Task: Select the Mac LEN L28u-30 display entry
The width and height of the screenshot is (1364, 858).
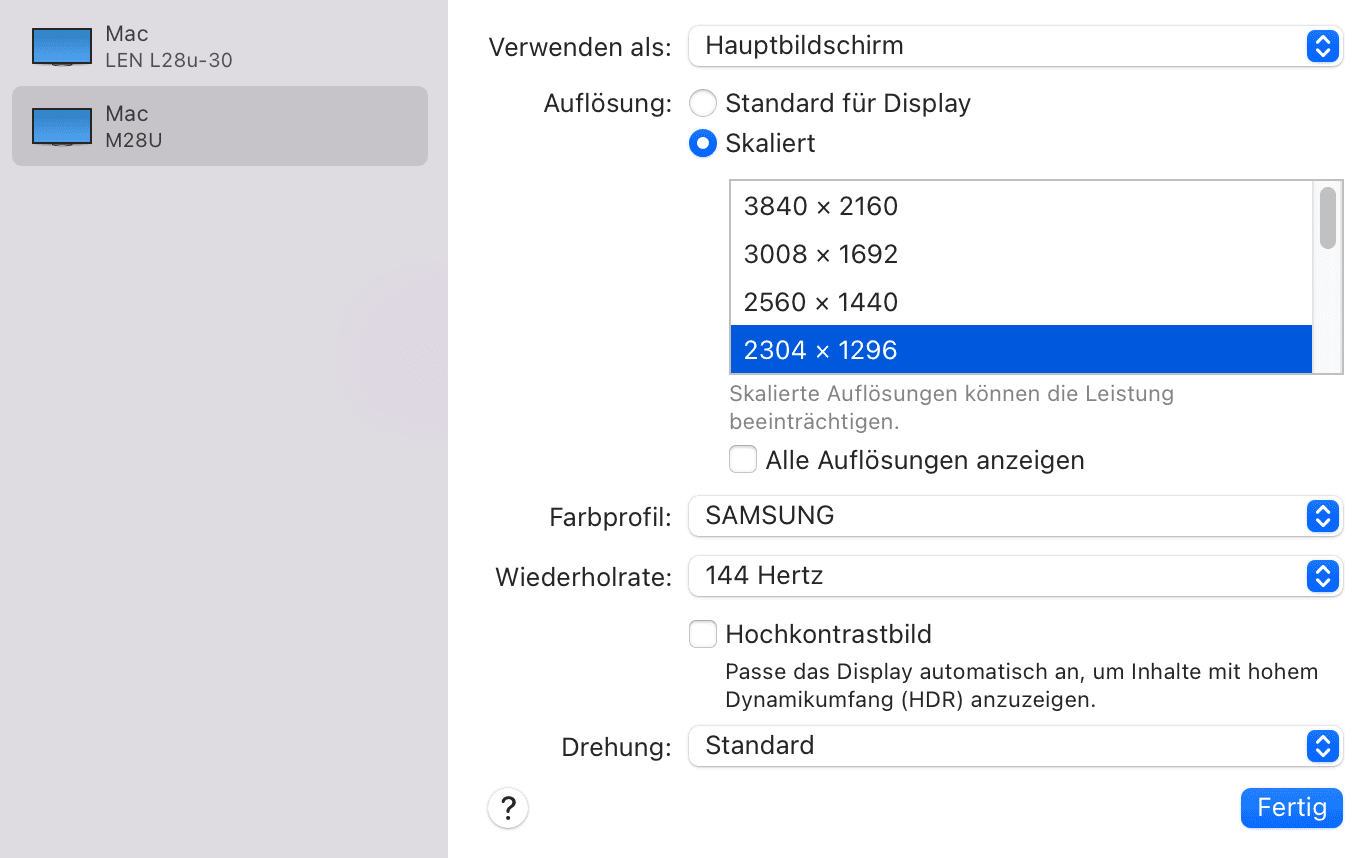Action: pos(220,46)
